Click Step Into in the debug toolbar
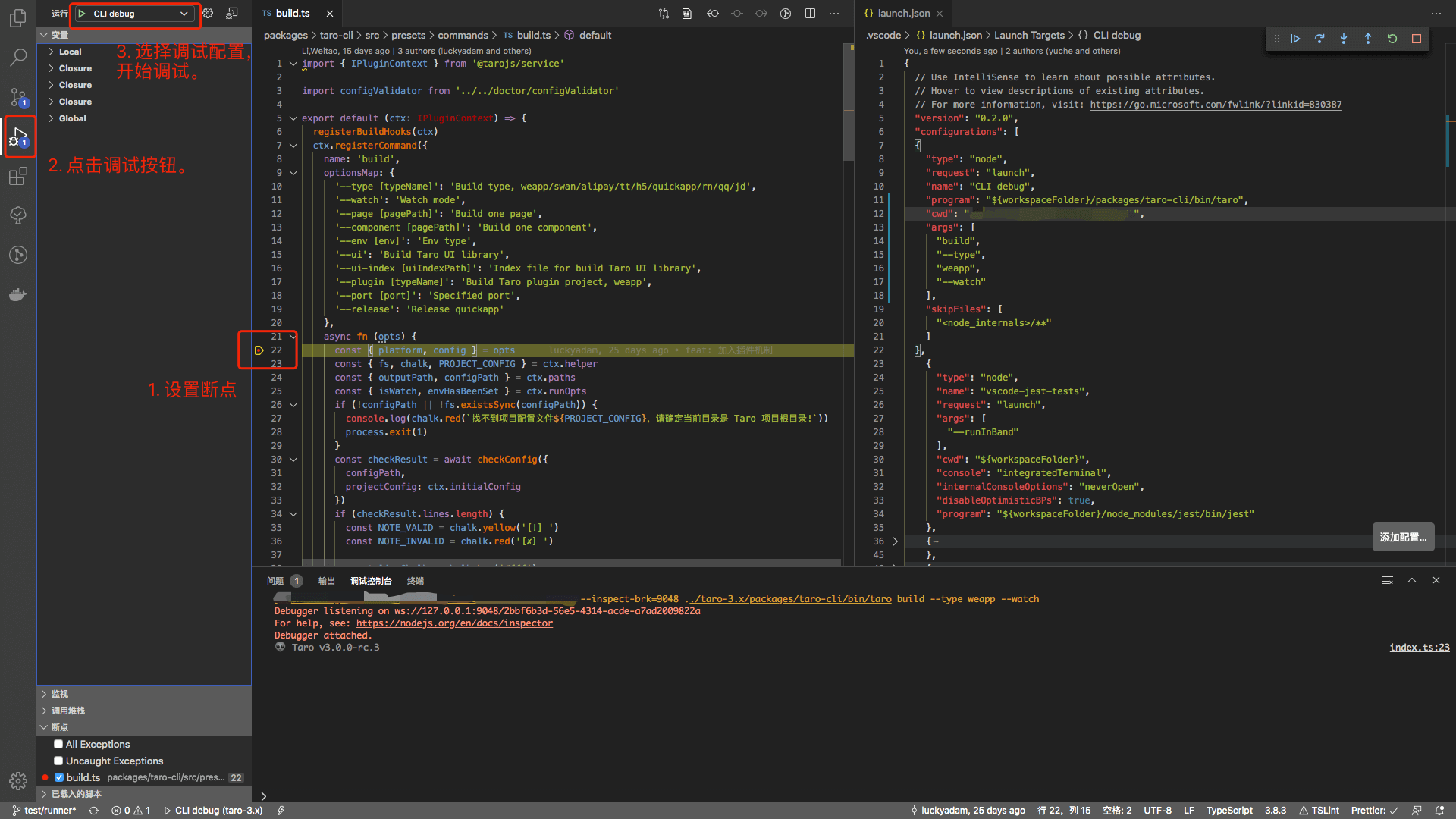Screen dimensions: 1456x819 [x=1344, y=39]
